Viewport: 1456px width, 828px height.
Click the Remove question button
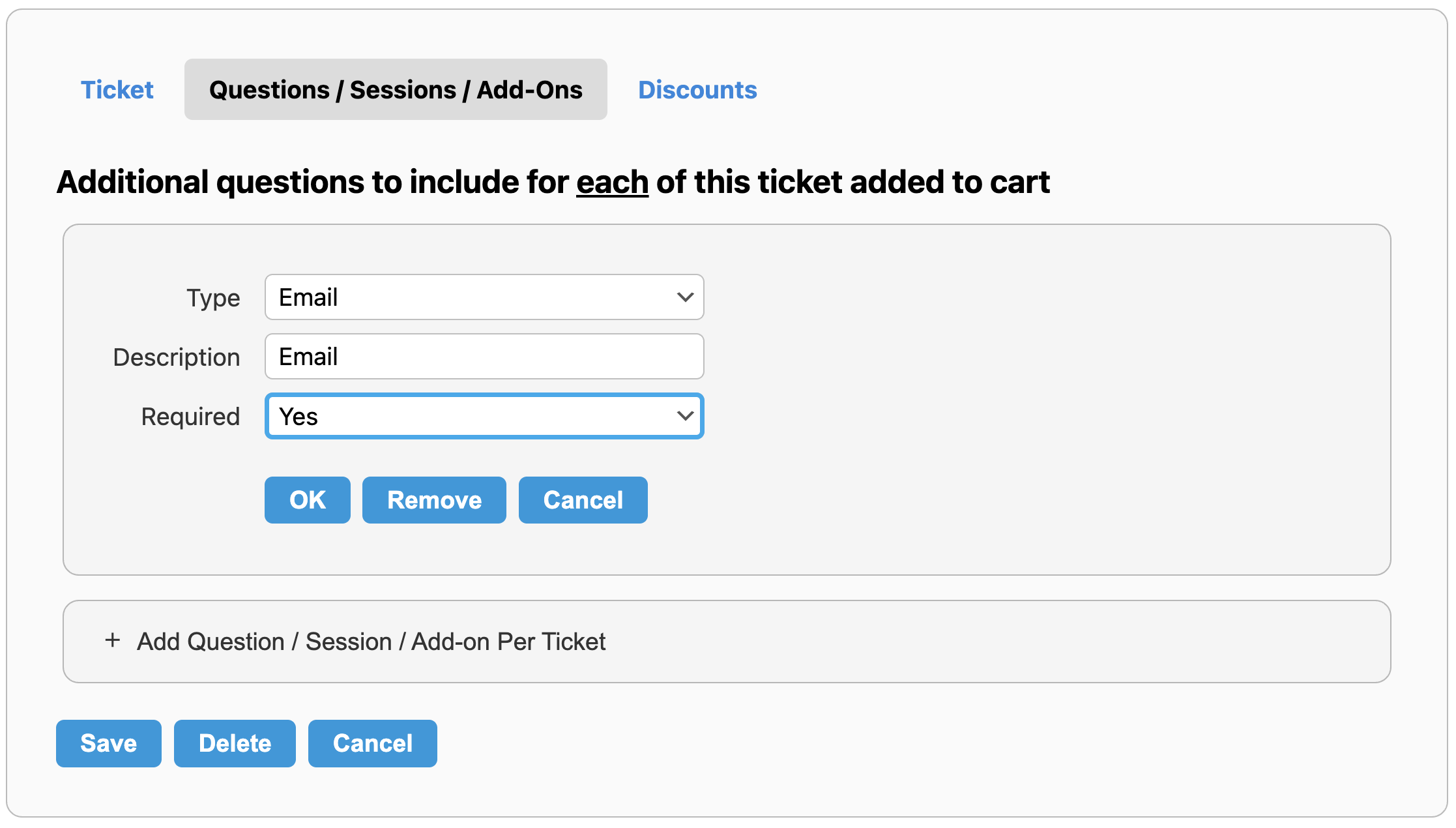(x=434, y=500)
